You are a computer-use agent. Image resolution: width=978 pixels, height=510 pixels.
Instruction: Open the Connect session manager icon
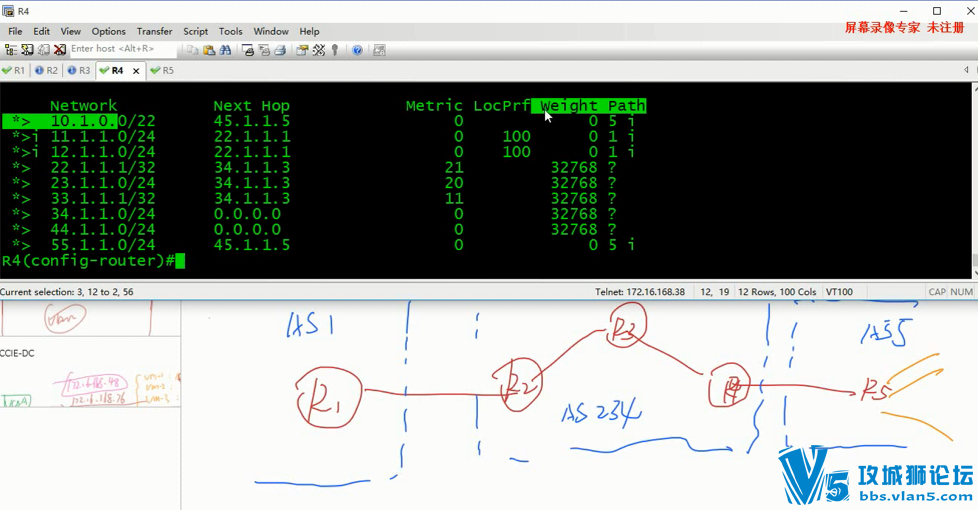pos(11,50)
